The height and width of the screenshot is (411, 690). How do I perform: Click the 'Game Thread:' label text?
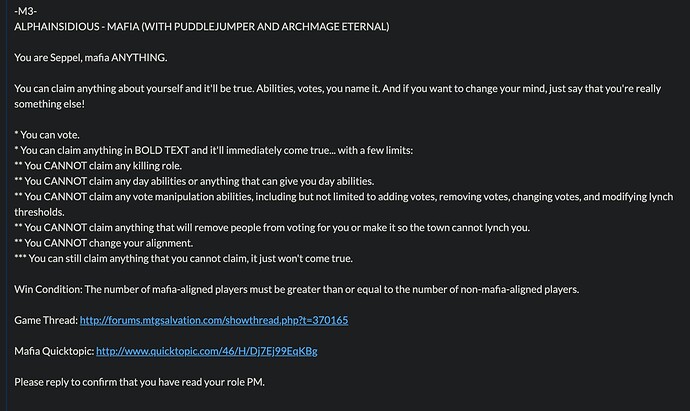point(46,320)
